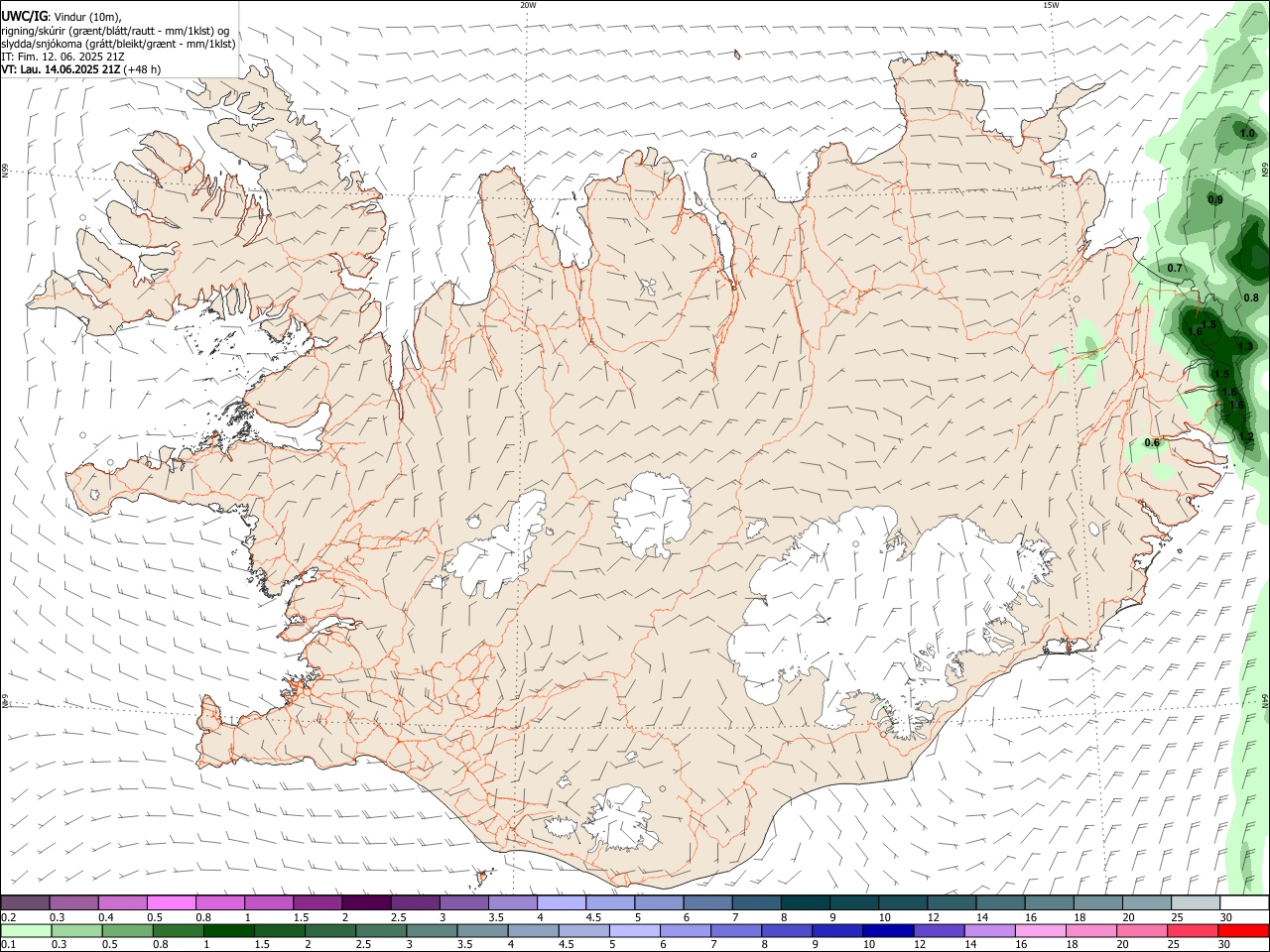Click the '15W' longitude label at top
The height and width of the screenshot is (952, 1270).
click(x=1051, y=5)
